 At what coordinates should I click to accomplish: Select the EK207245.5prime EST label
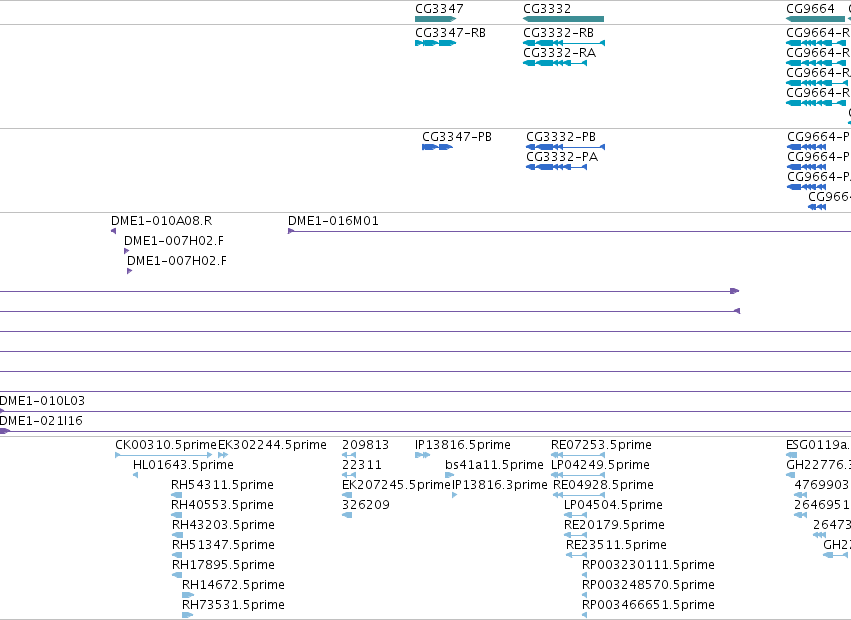coord(396,485)
